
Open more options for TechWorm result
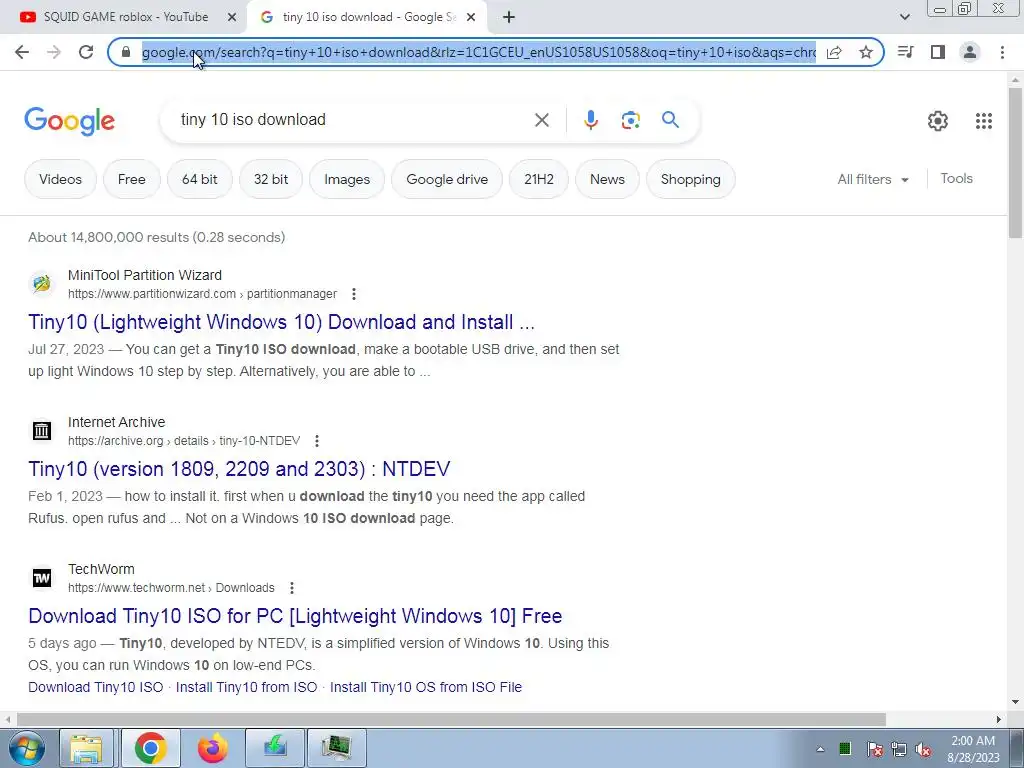coord(292,588)
